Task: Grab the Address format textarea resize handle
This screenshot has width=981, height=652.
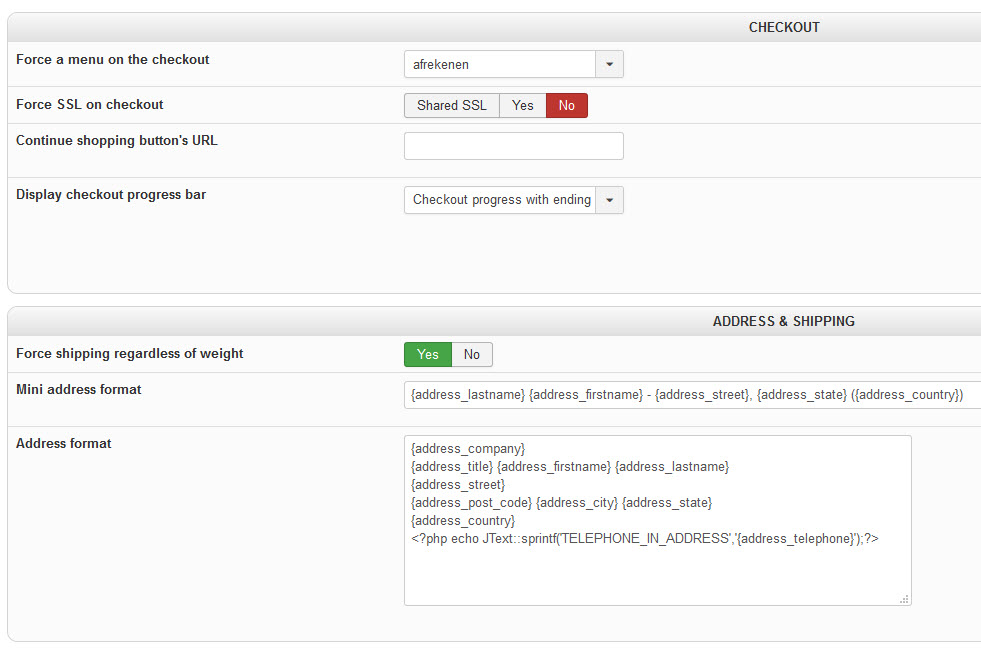Action: point(904,599)
